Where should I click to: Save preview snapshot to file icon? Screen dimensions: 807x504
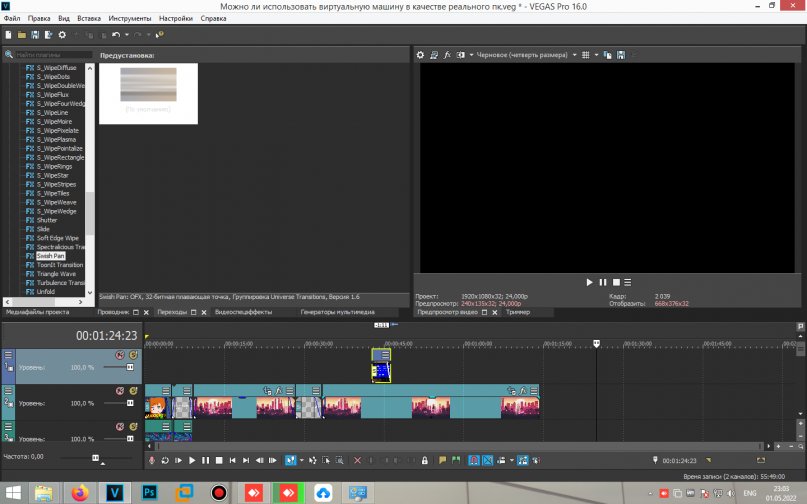[623, 55]
